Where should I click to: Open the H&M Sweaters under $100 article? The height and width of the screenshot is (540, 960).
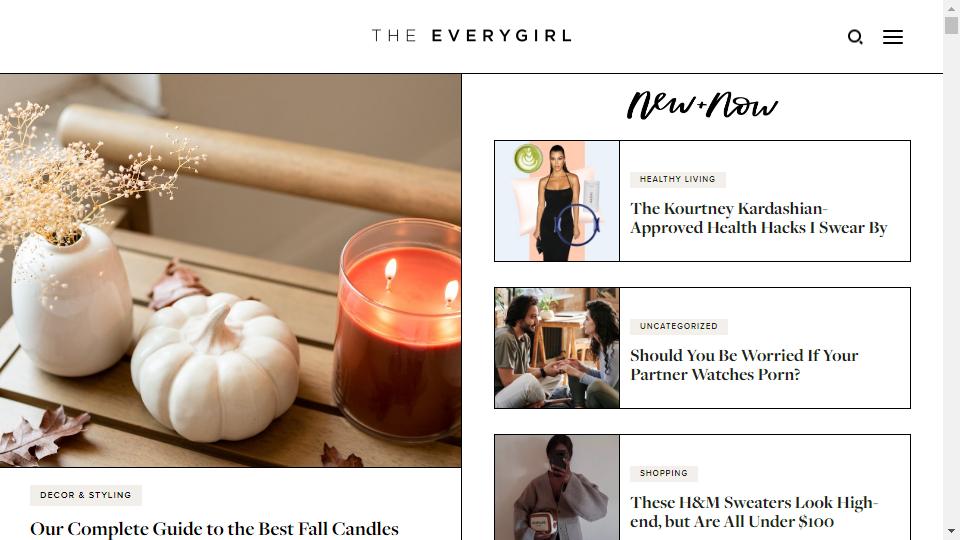[x=754, y=512]
